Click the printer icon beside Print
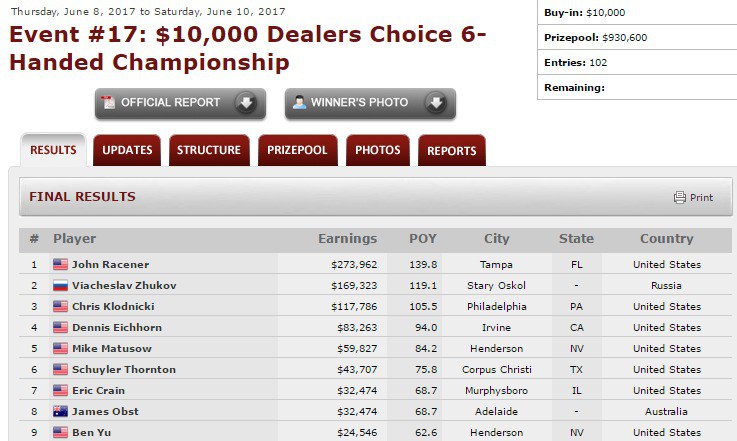Screen dimensions: 737x441 coord(680,198)
